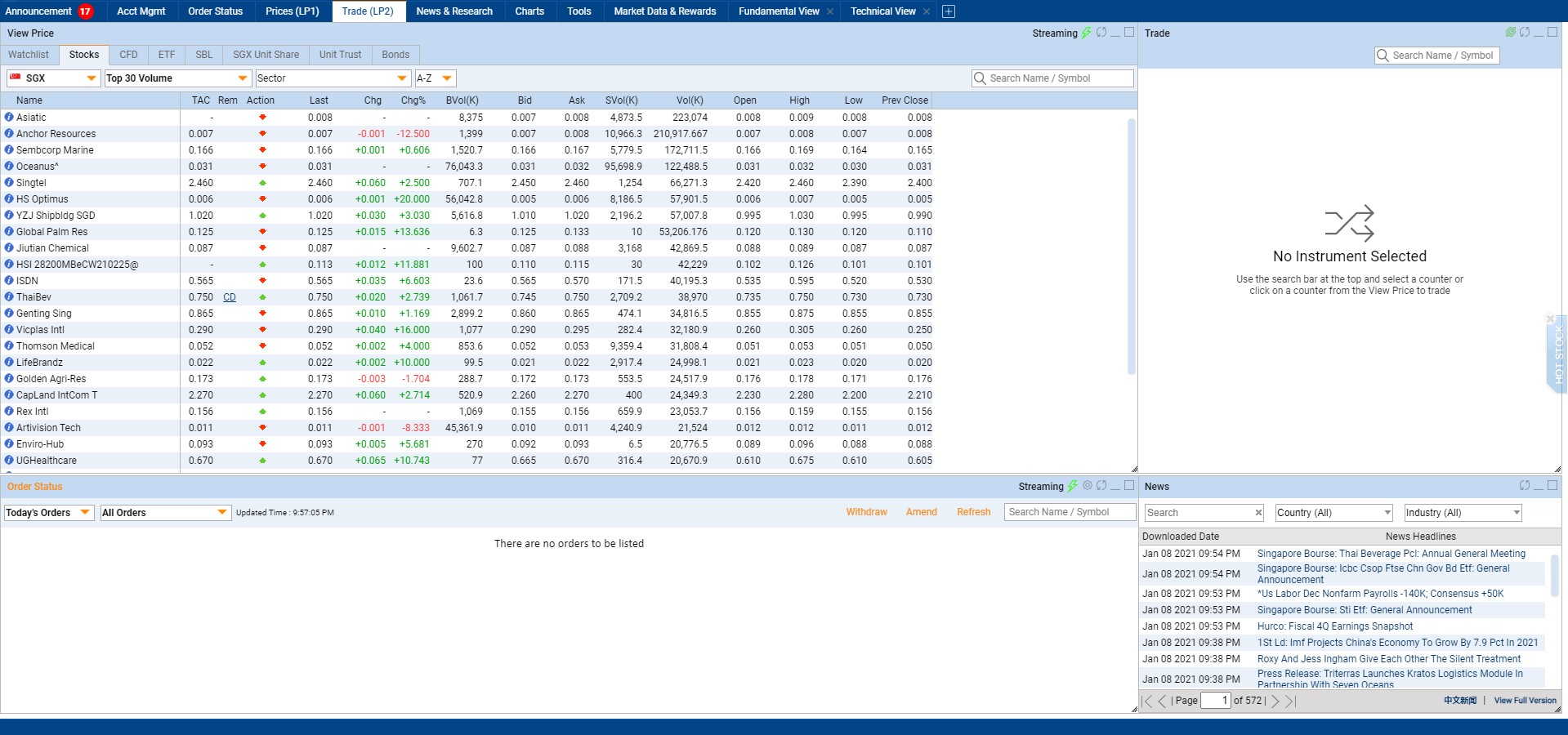Select the Watchlist tab in View Price
Viewport: 1568px width, 735px height.
(29, 55)
